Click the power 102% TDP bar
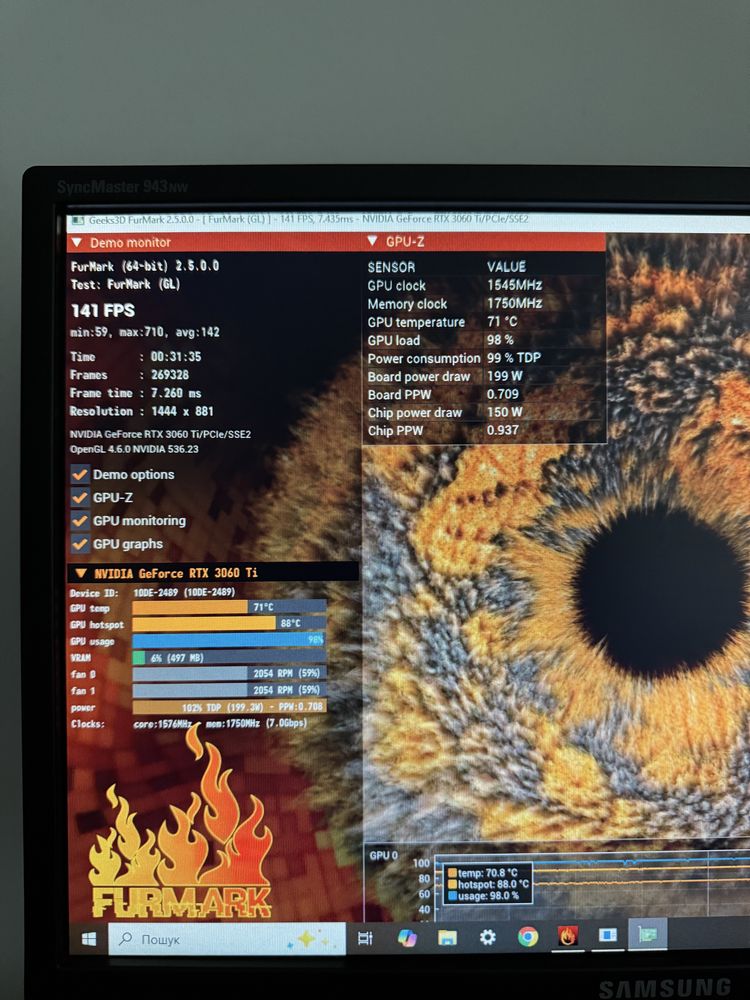The image size is (750, 1000). (230, 707)
